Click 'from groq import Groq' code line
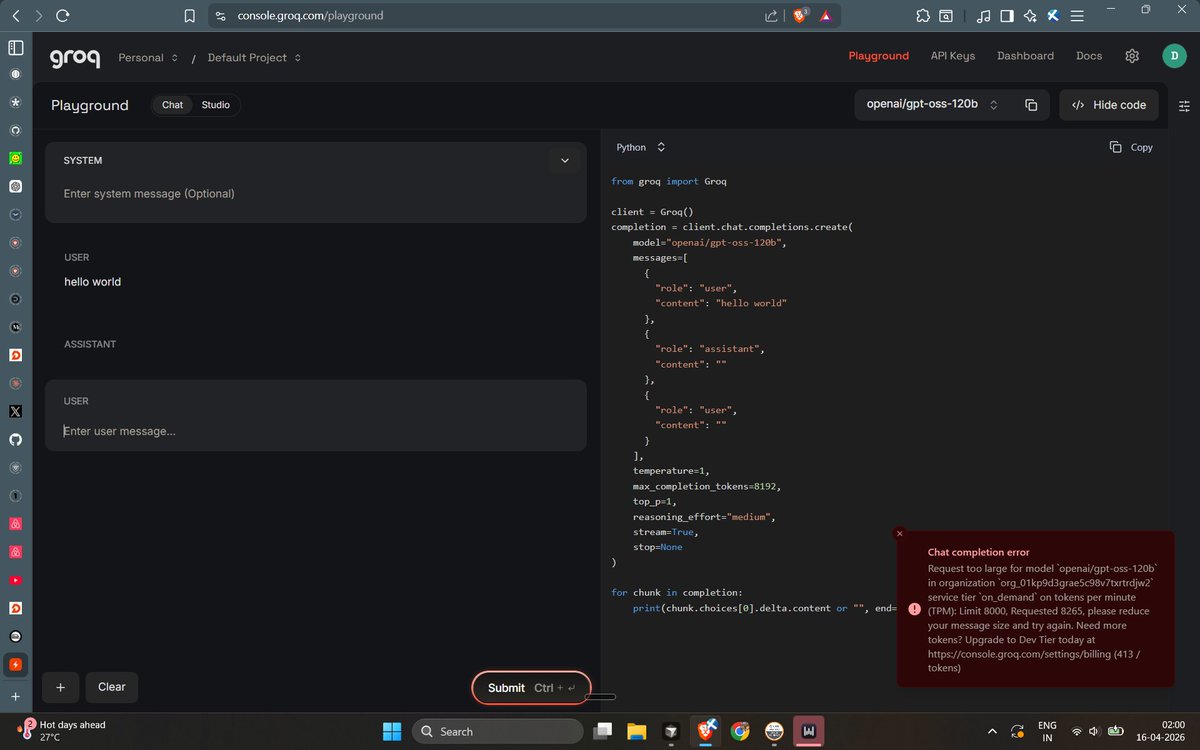Image resolution: width=1200 pixels, height=750 pixels. (x=669, y=182)
